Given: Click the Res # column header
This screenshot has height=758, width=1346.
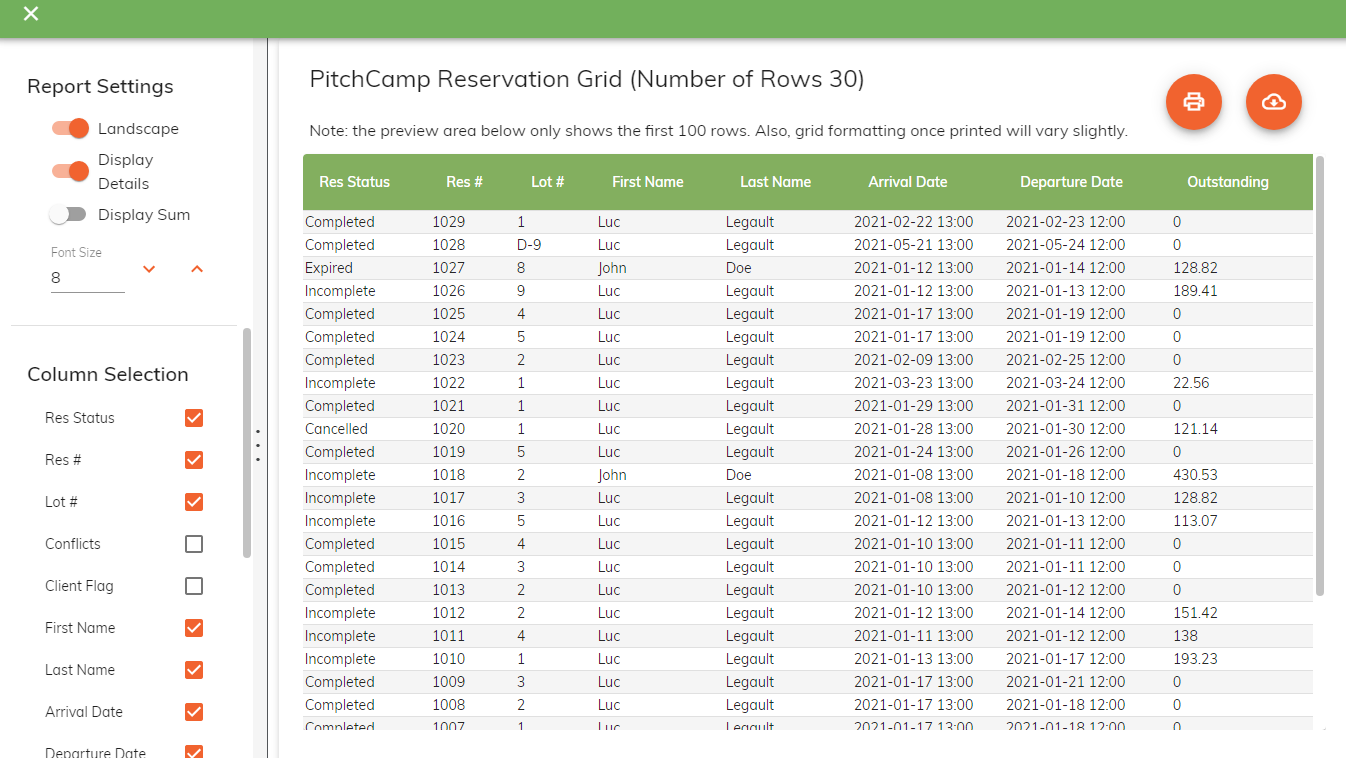Looking at the screenshot, I should pyautogui.click(x=465, y=182).
